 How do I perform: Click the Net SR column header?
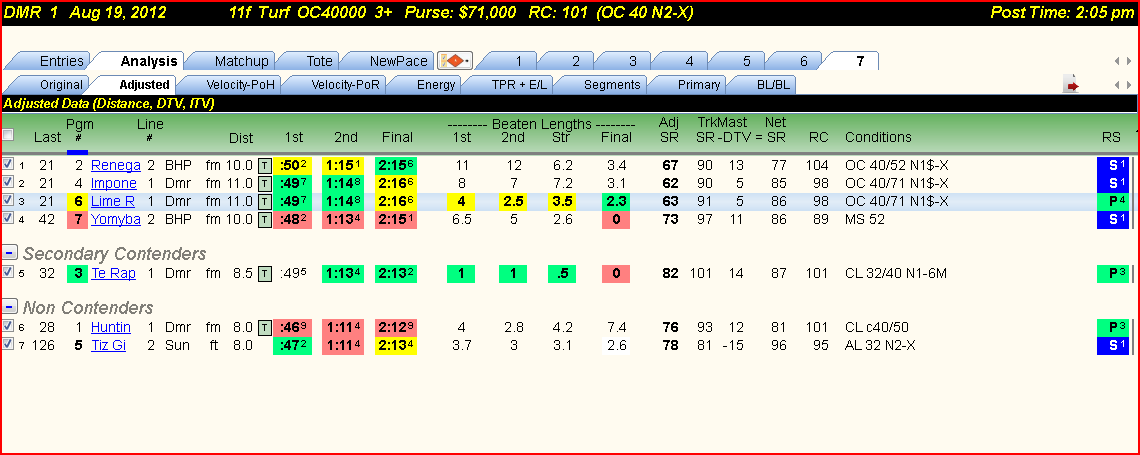pos(778,129)
